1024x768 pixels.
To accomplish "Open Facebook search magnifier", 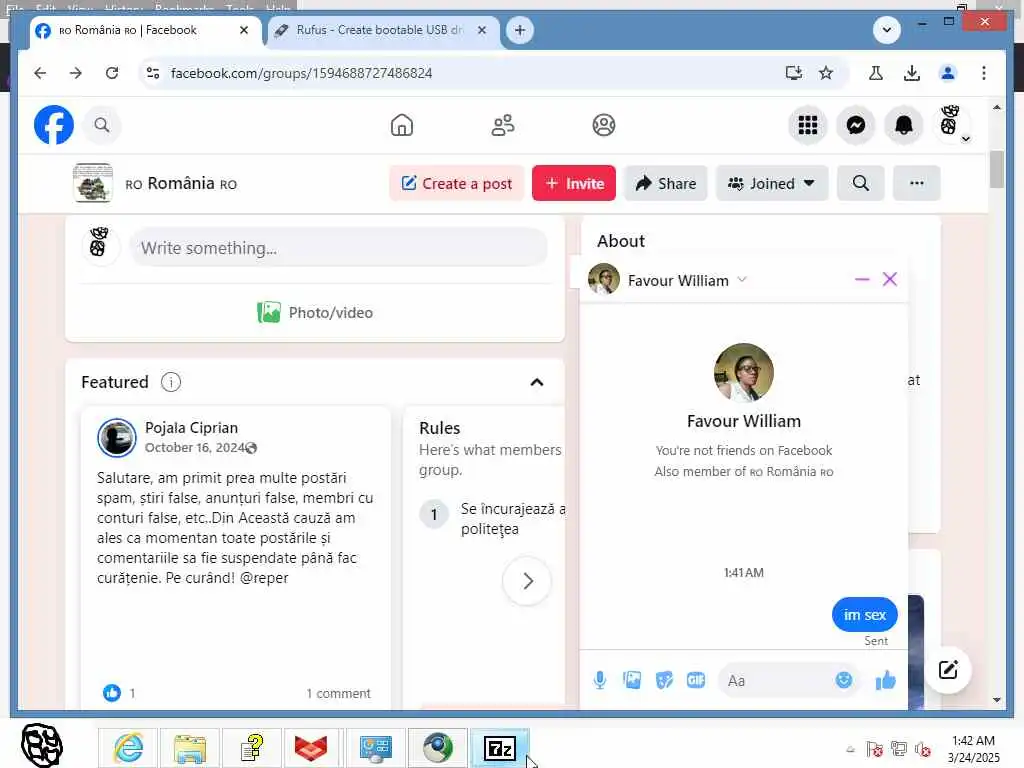I will click(102, 125).
